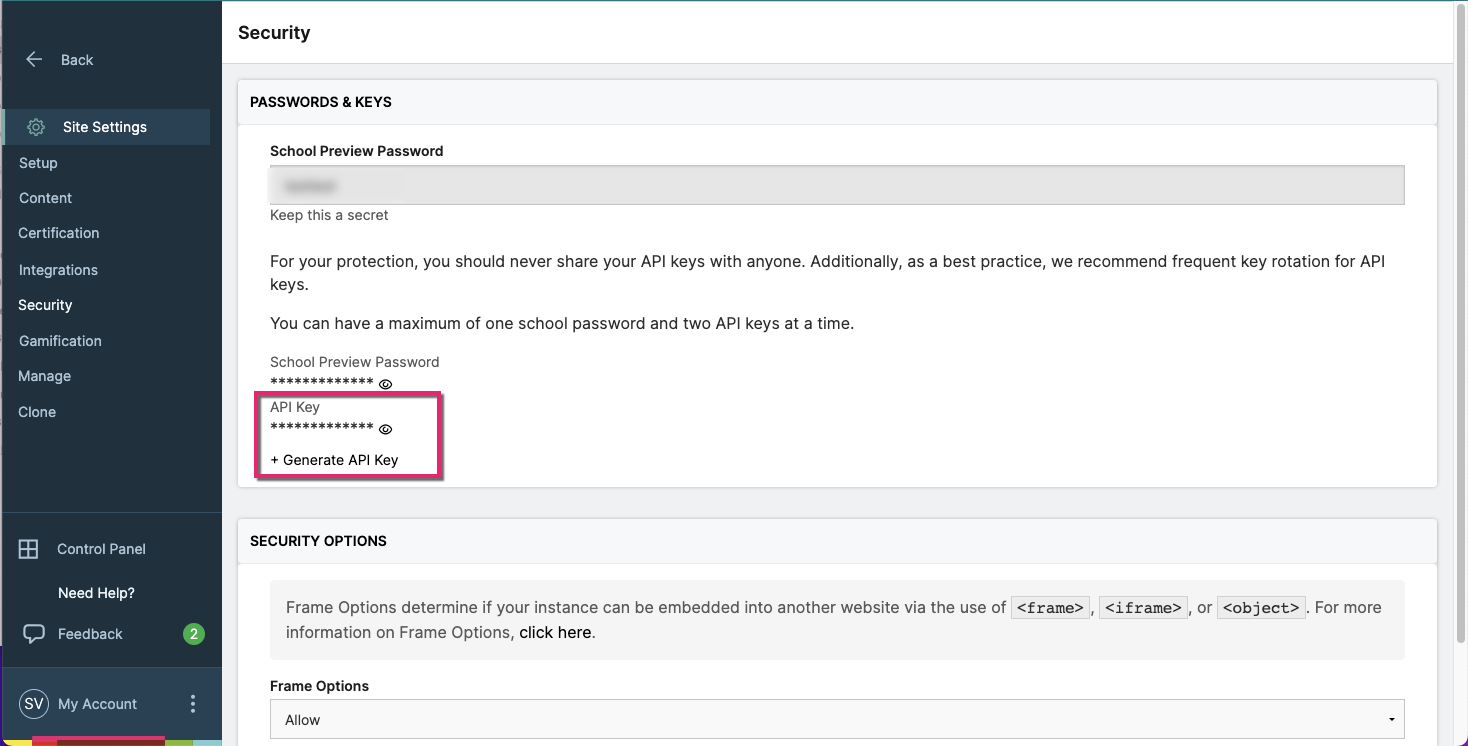The image size is (1468, 746).
Task: Click the School Preview Password input field
Action: coord(837,185)
